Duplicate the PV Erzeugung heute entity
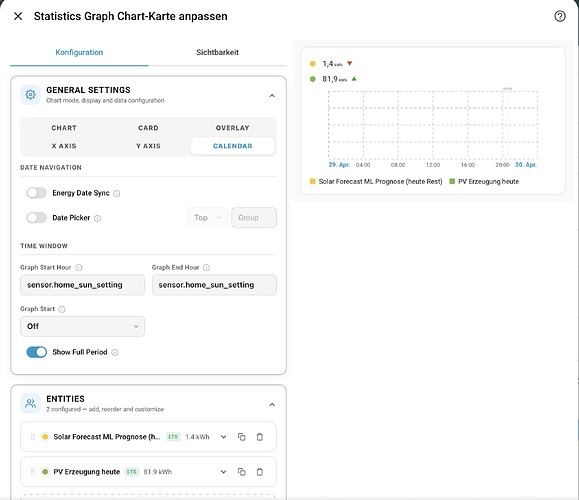This screenshot has width=579, height=500. (241, 472)
